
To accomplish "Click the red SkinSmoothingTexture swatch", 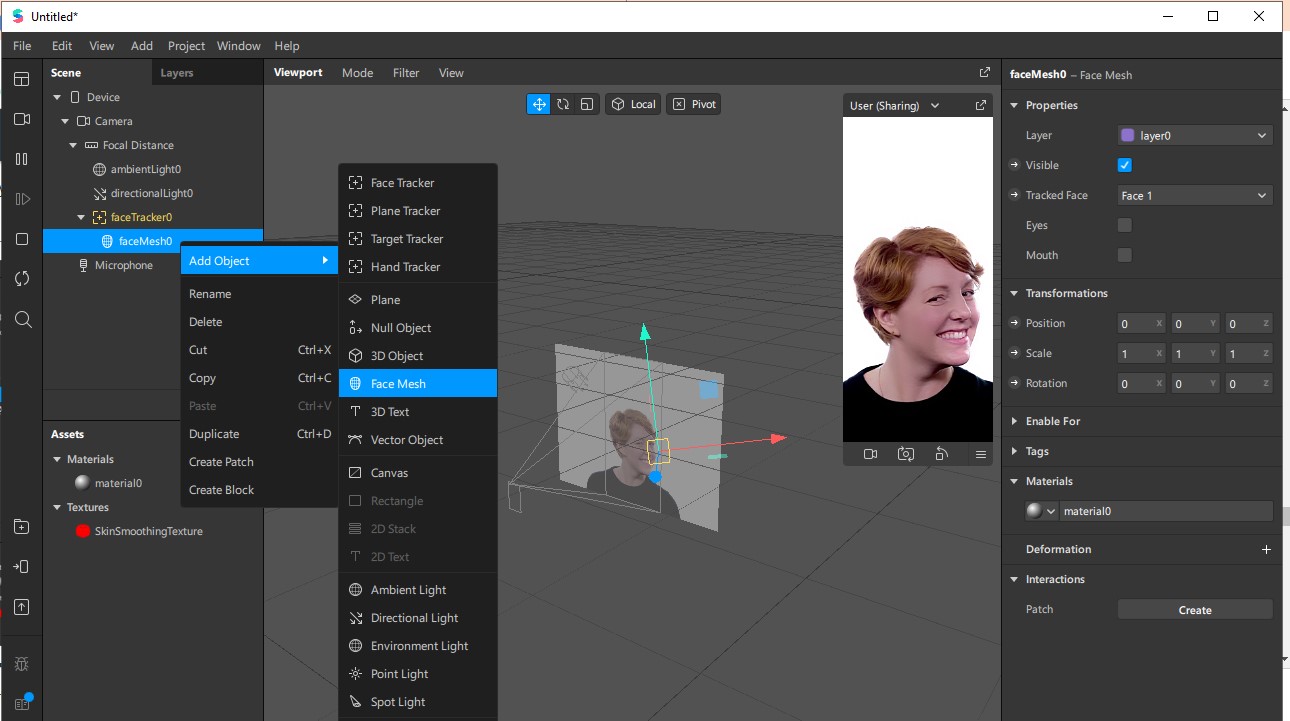I will coord(83,531).
